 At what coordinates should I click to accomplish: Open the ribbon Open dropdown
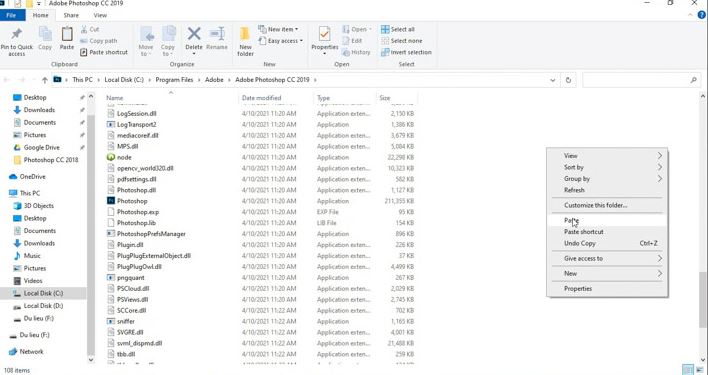tap(357, 29)
